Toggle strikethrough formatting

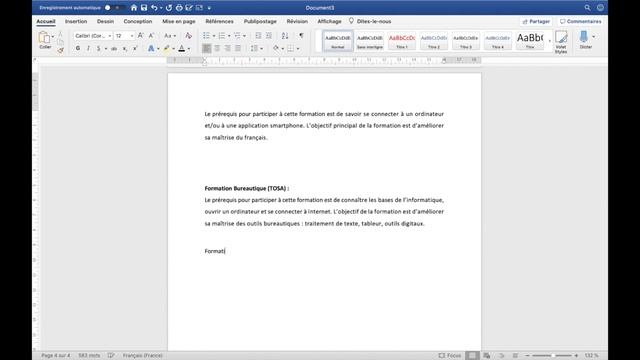(114, 49)
